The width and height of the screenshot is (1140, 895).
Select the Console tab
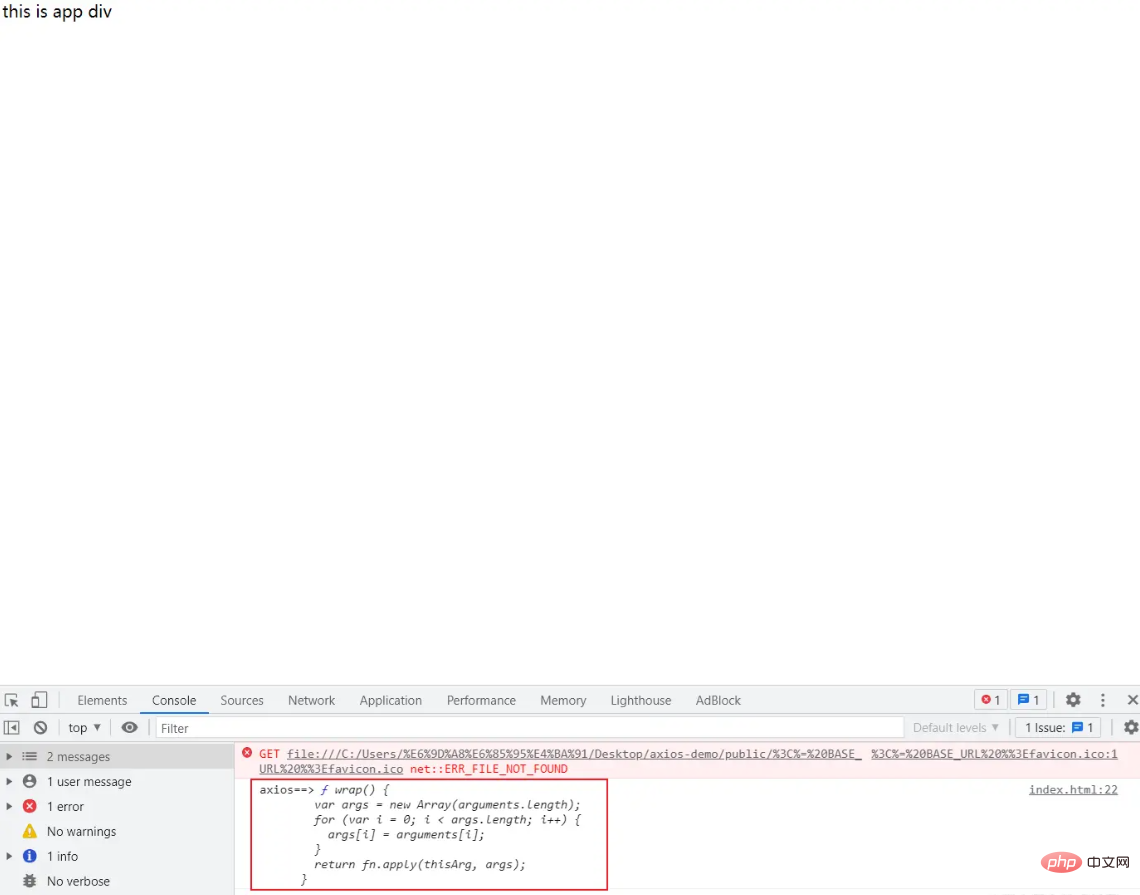click(174, 700)
